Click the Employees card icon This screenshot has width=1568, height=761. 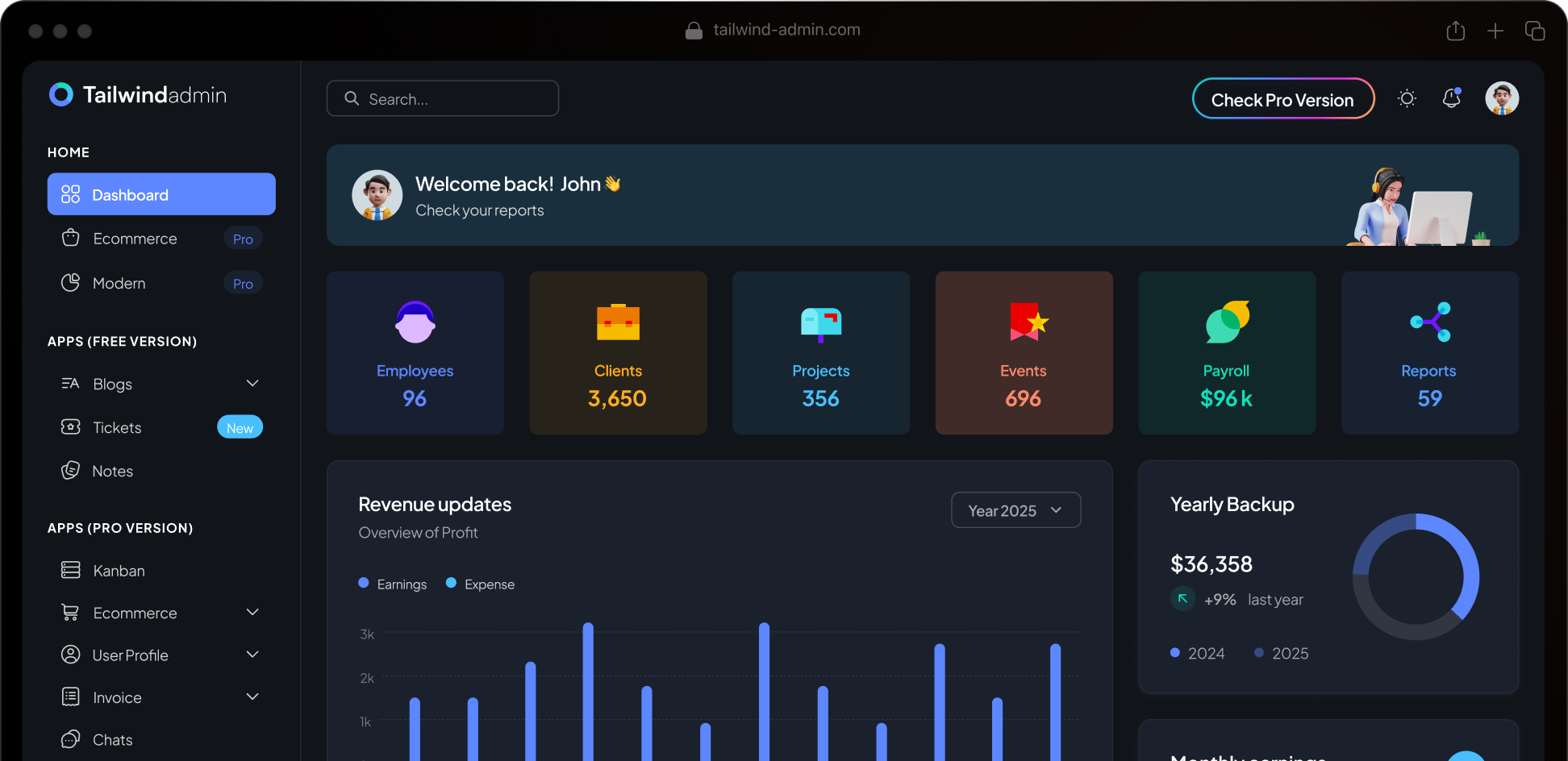tap(415, 322)
